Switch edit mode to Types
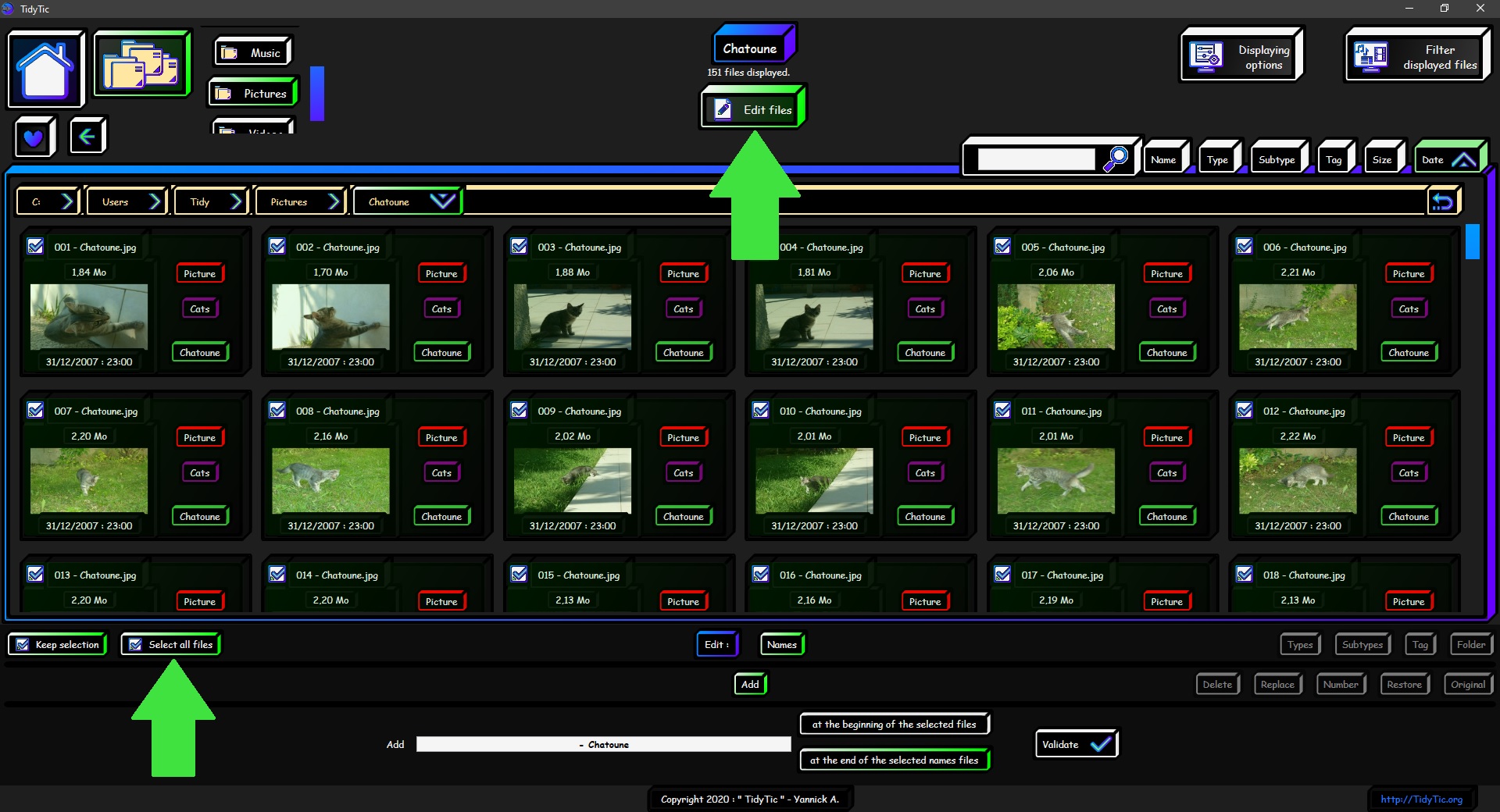The height and width of the screenshot is (812, 1500). 1300,644
